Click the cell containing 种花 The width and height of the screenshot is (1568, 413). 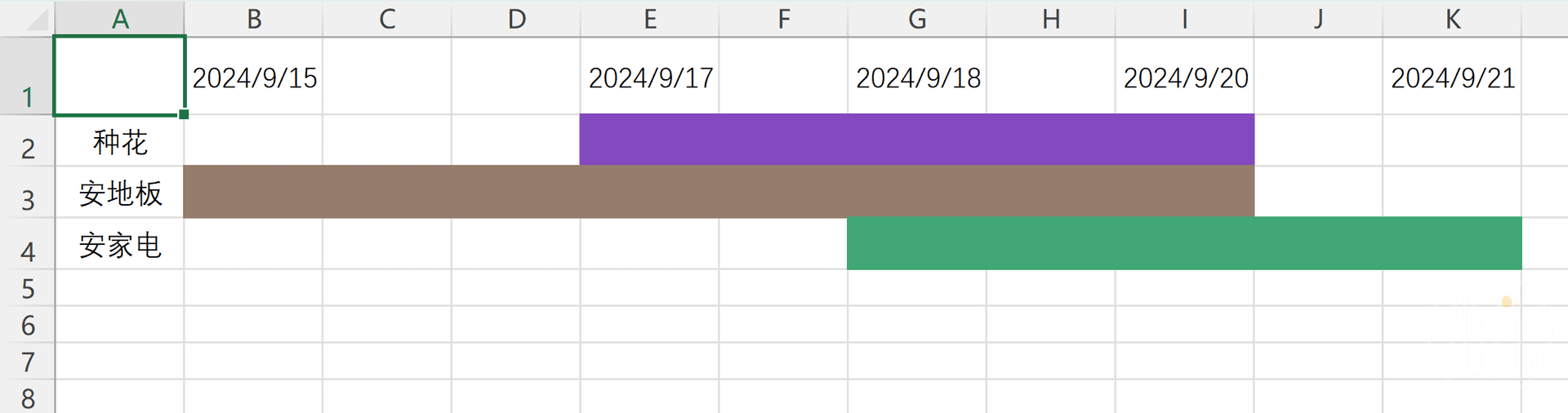click(120, 141)
